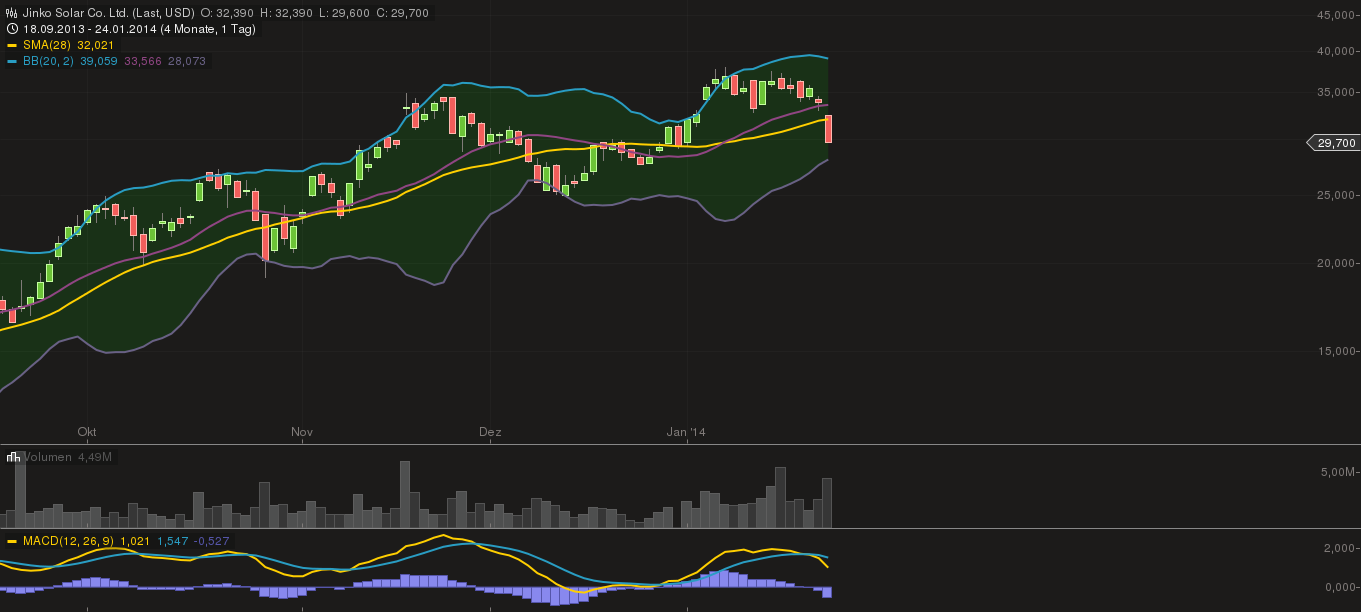Click the low value L: 29,600
This screenshot has height=612, width=1361.
pos(344,13)
